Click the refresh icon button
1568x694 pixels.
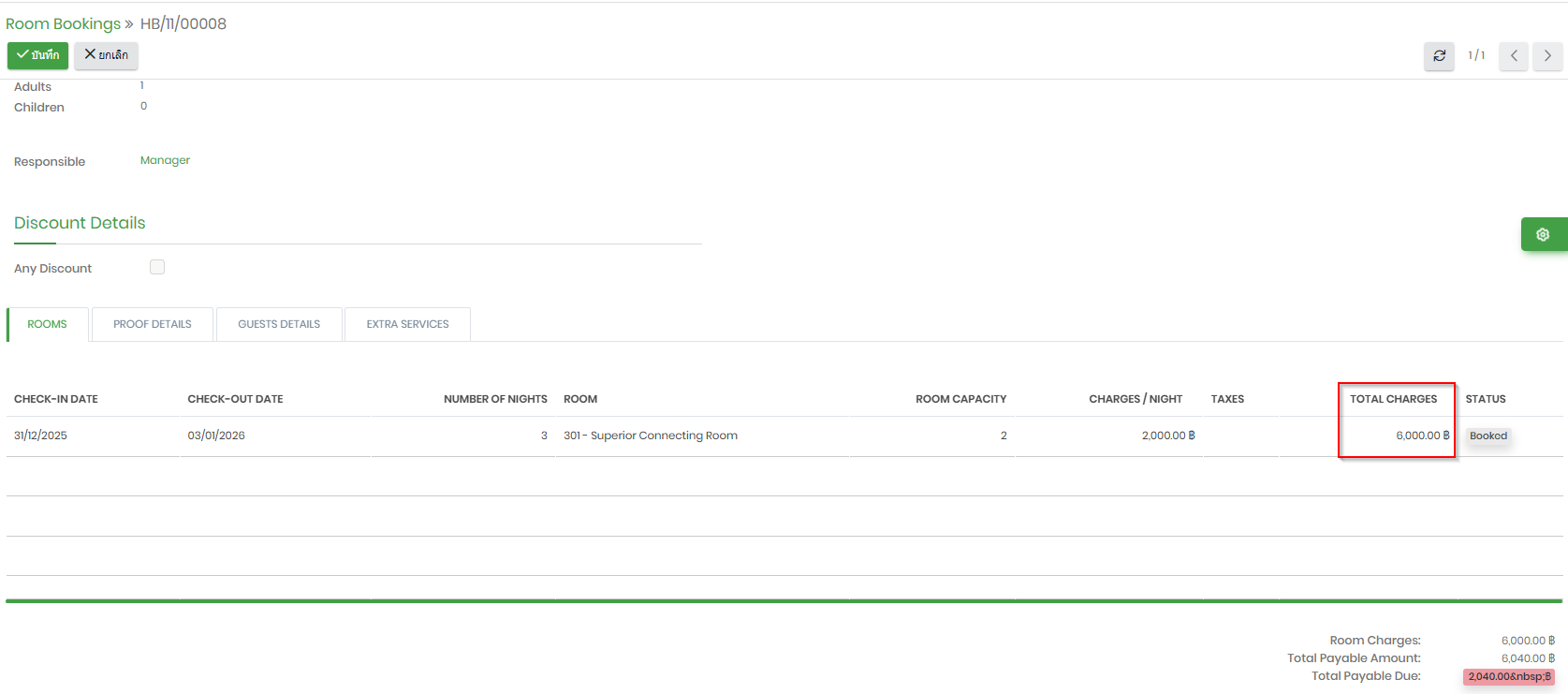(x=1439, y=56)
